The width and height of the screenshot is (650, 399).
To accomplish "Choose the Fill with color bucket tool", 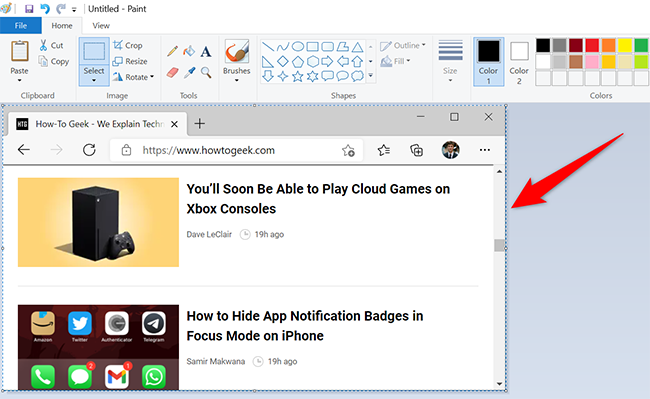I will tap(189, 51).
